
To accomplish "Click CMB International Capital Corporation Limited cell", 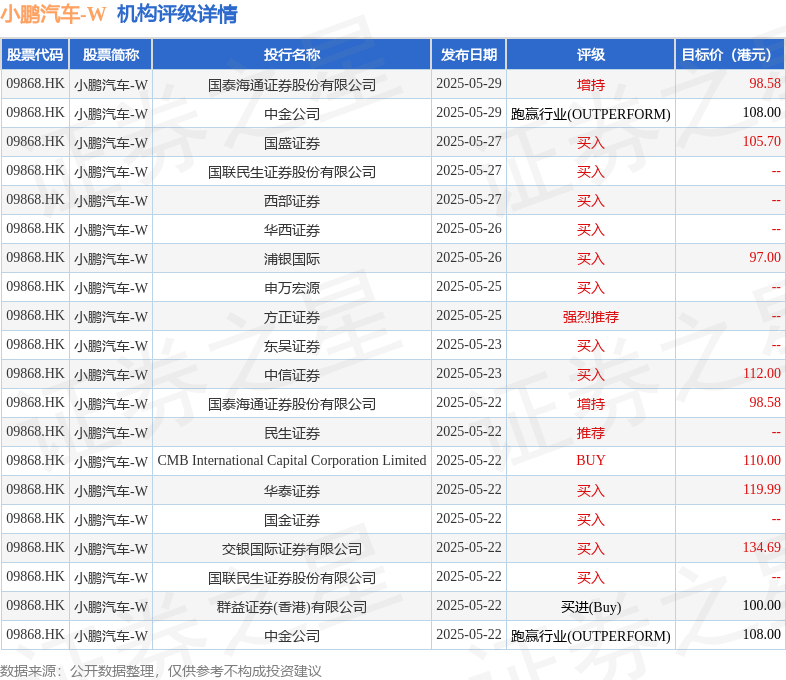I will point(292,461).
